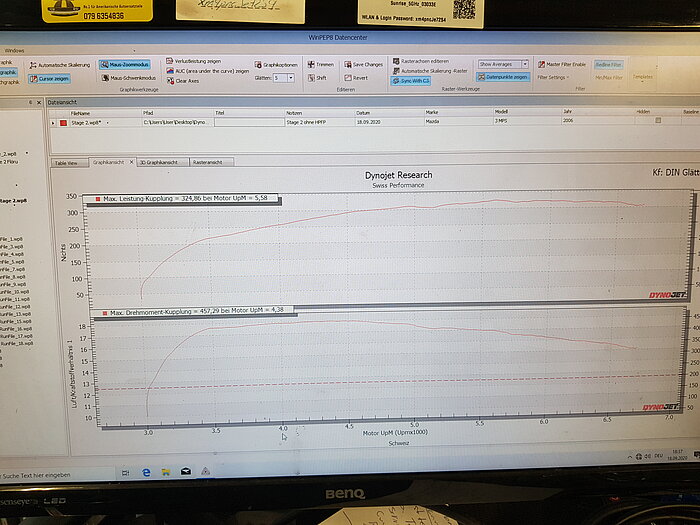Toggle Cursor zeigen option
Image resolution: width=700 pixels, height=525 pixels.
point(32,78)
